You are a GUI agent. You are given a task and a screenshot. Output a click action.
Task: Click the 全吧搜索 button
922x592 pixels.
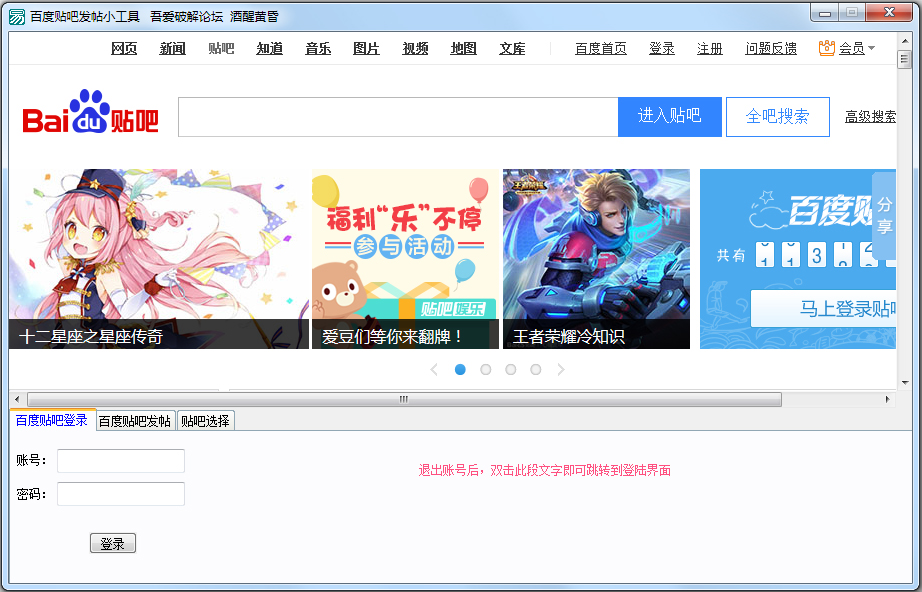(777, 116)
